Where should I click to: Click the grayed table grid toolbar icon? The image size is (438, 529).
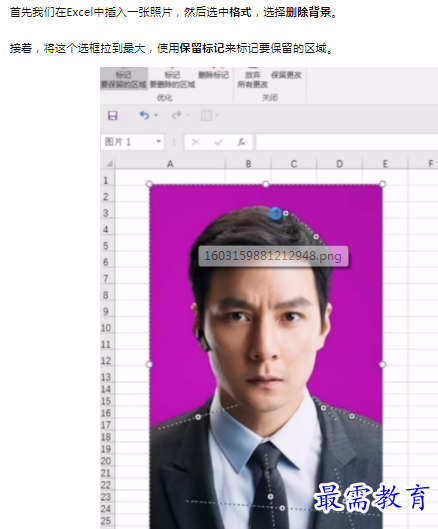point(206,116)
